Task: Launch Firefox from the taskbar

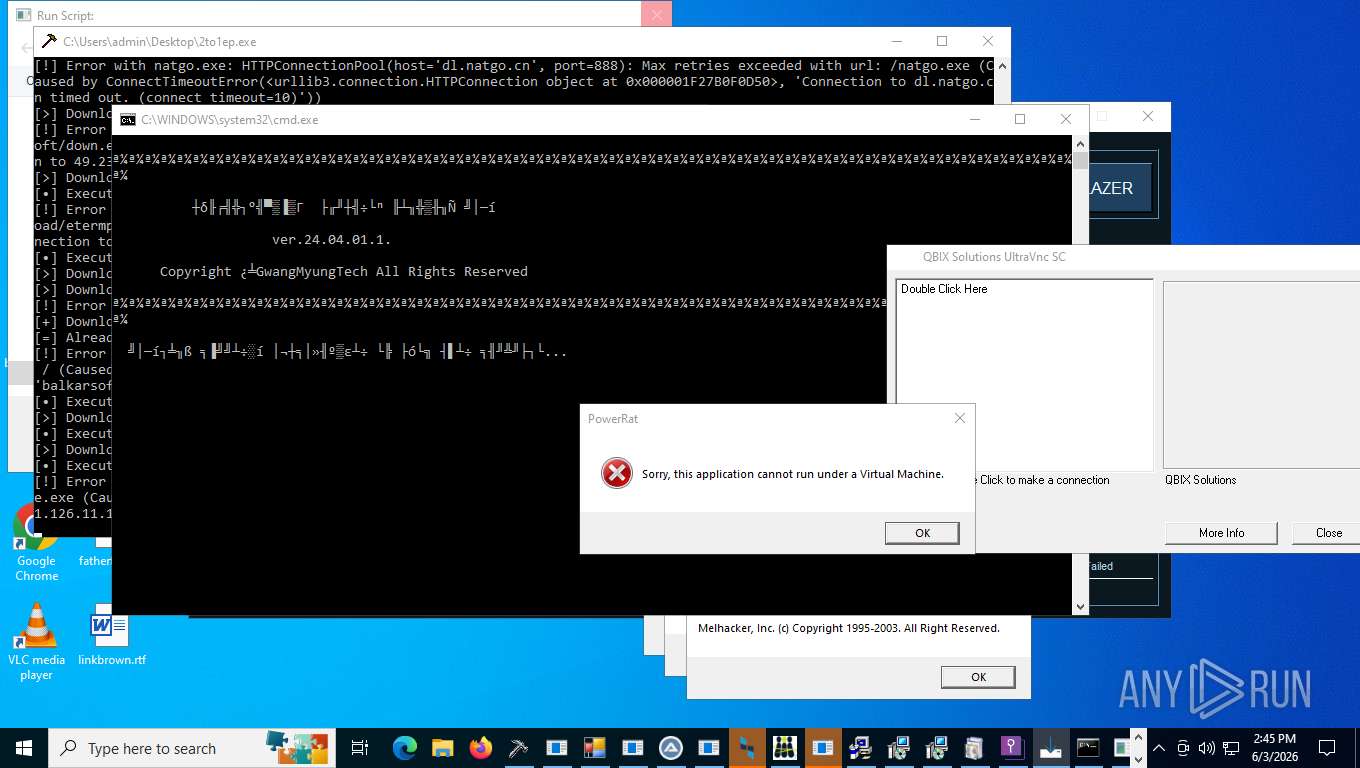Action: [x=480, y=748]
